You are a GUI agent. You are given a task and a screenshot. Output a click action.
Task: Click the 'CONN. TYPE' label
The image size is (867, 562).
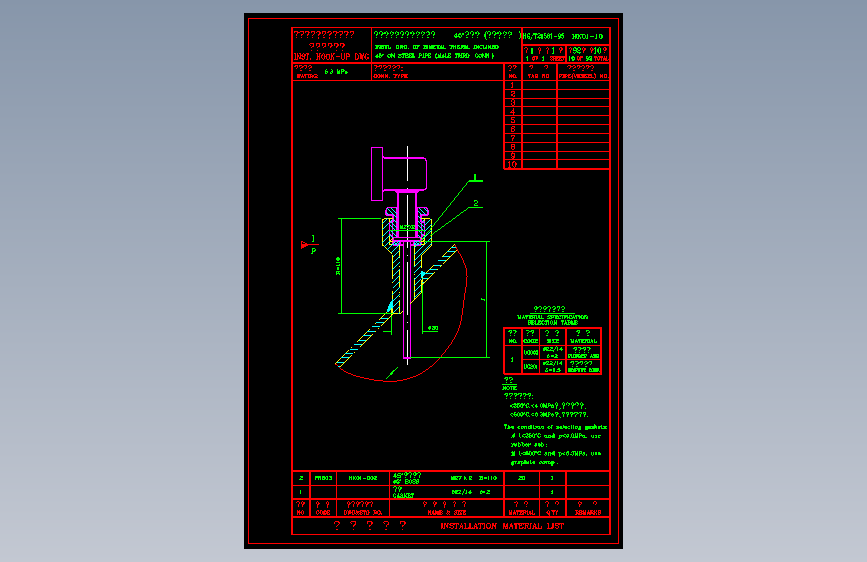coord(391,76)
